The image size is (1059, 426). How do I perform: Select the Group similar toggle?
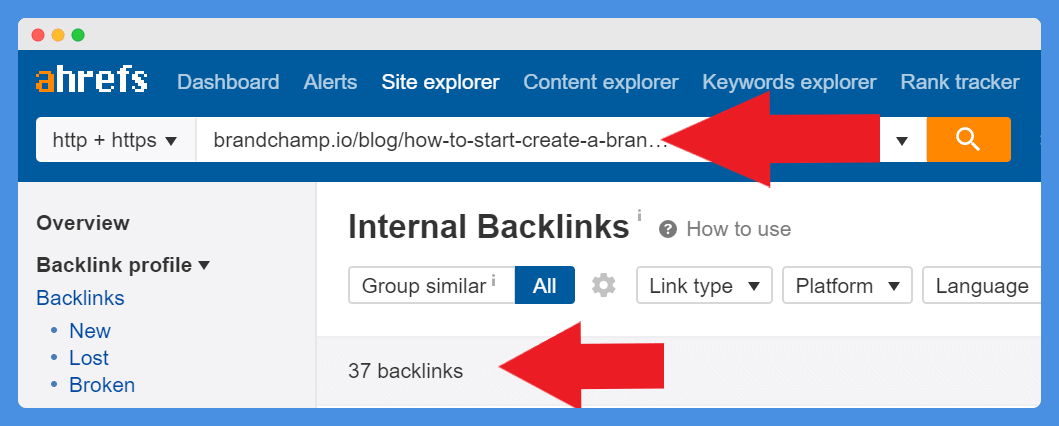tap(432, 286)
